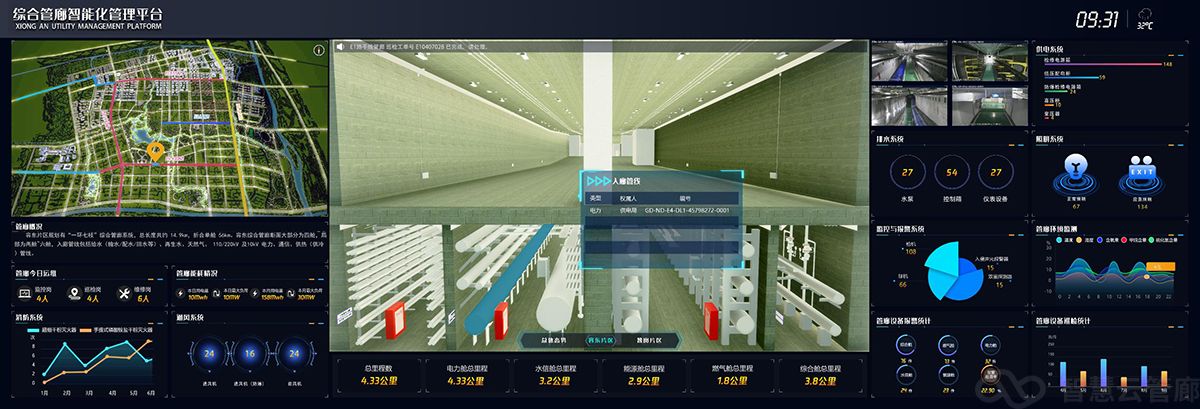The width and height of the screenshot is (1200, 409).
Task: Click the pipeline number GD-ND-E4-DL1-45798272-0001
Action: pyautogui.click(x=687, y=211)
